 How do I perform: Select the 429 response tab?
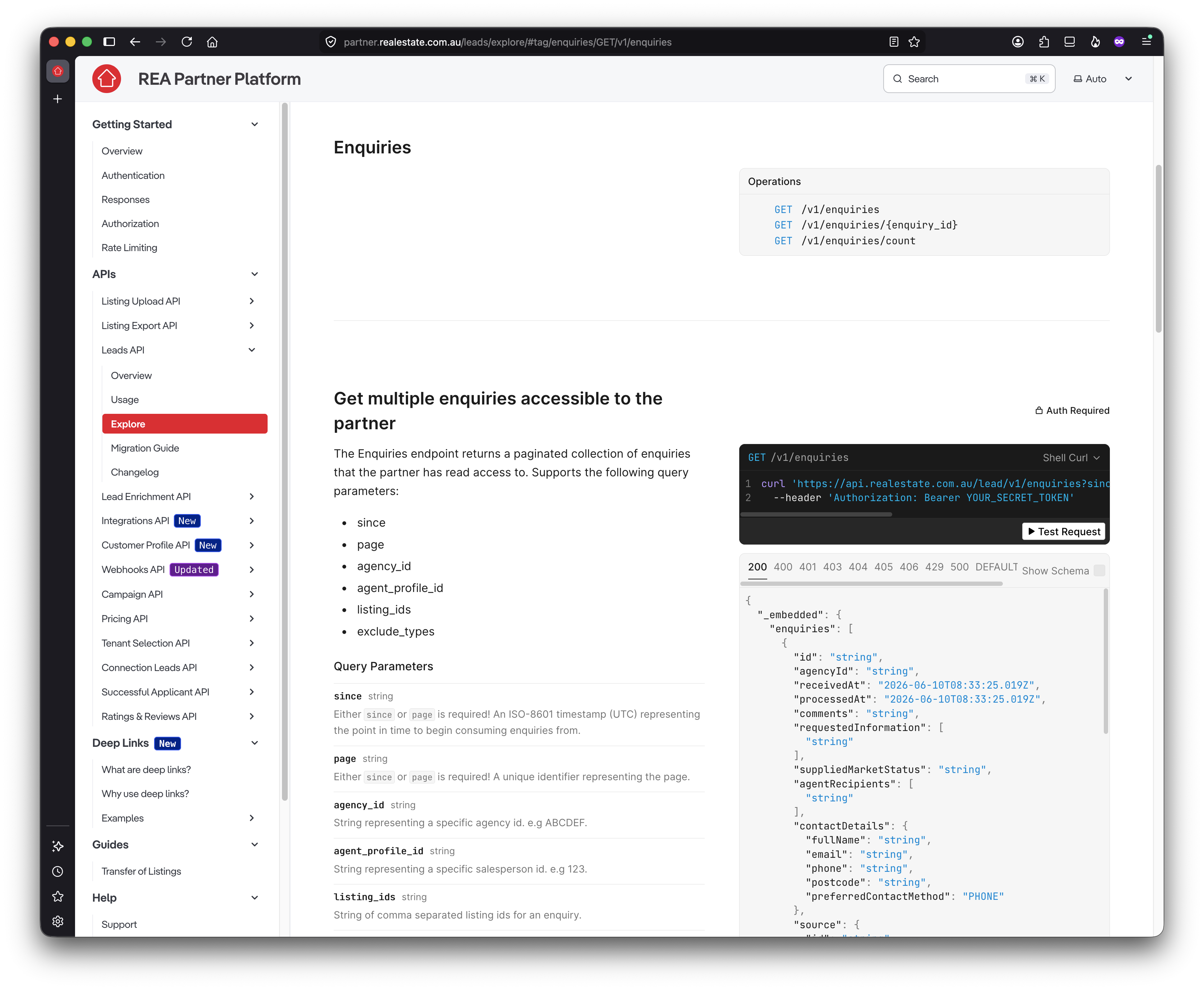tap(934, 567)
